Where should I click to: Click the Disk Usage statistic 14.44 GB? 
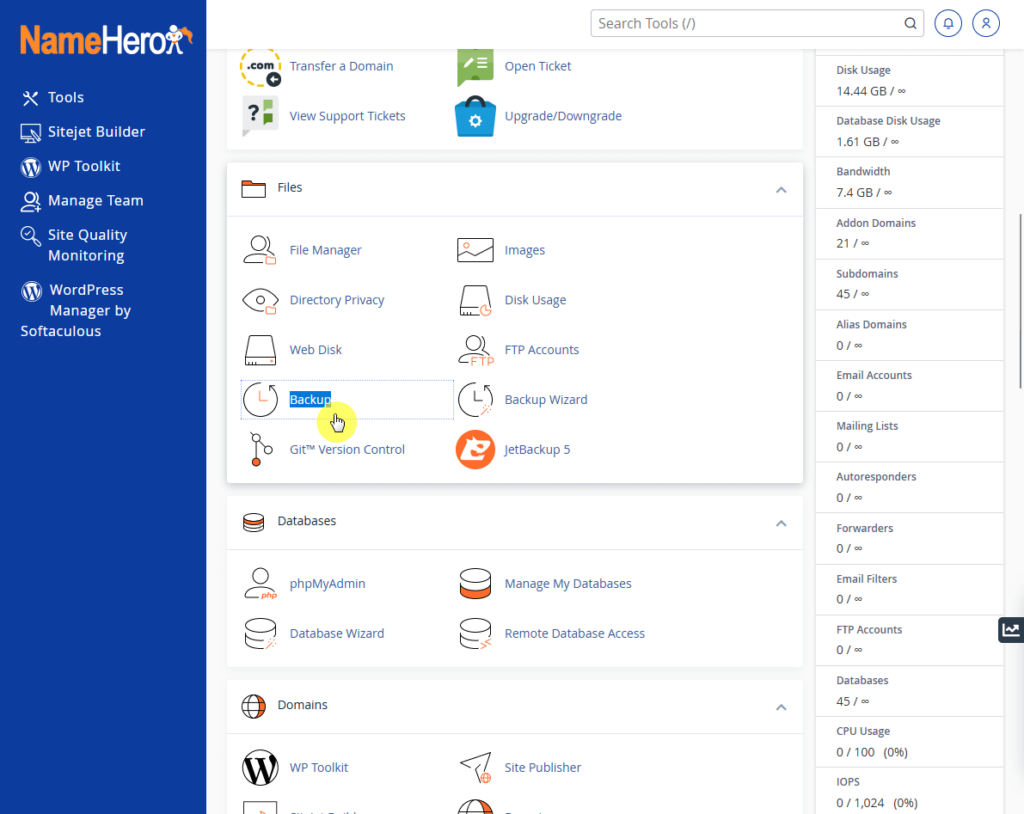871,91
